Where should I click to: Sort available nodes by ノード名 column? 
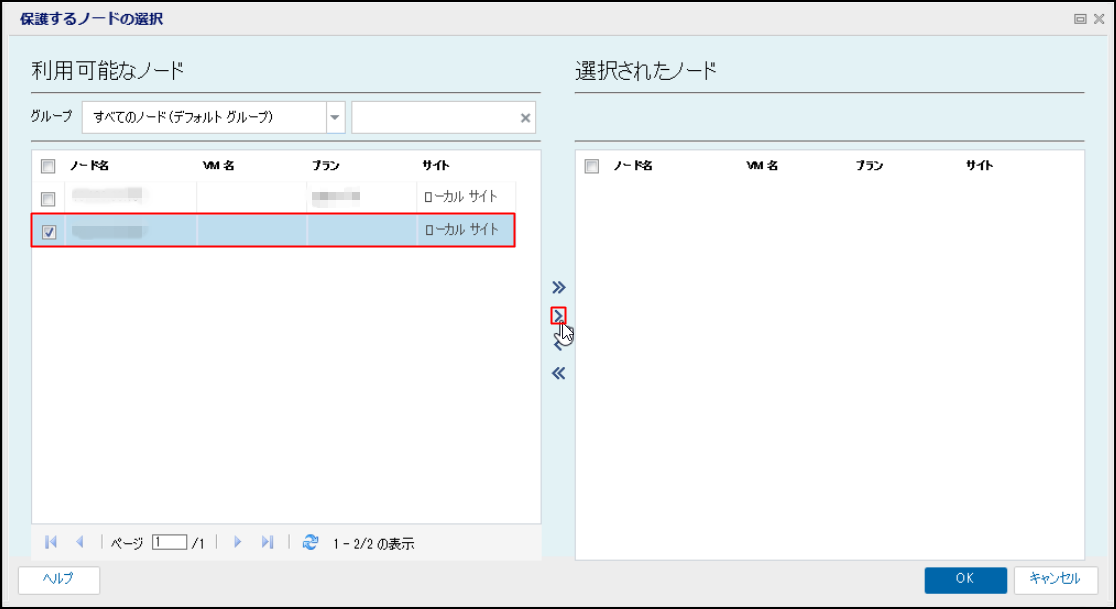[x=89, y=166]
